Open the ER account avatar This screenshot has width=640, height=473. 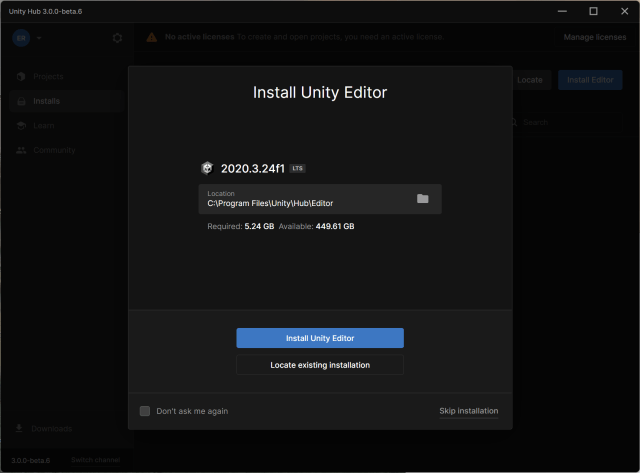click(x=21, y=38)
